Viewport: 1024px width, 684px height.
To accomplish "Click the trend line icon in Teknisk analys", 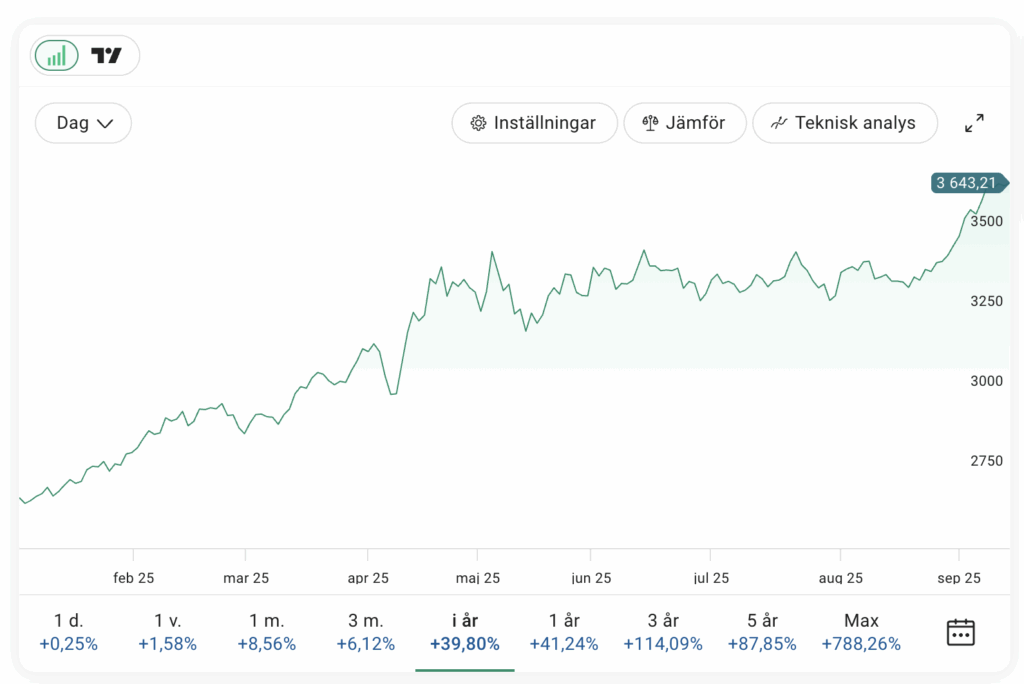I will (x=779, y=123).
